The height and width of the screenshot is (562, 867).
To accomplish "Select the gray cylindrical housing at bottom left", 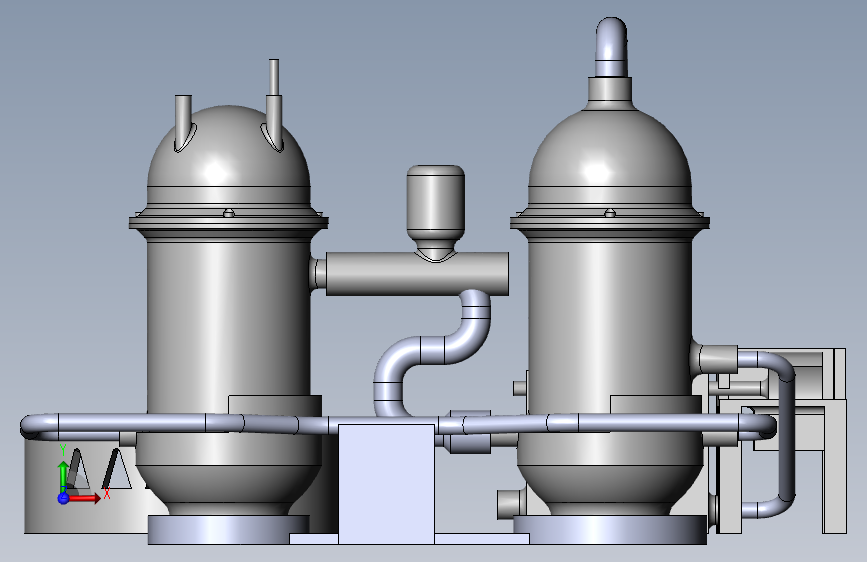I will tap(83, 487).
